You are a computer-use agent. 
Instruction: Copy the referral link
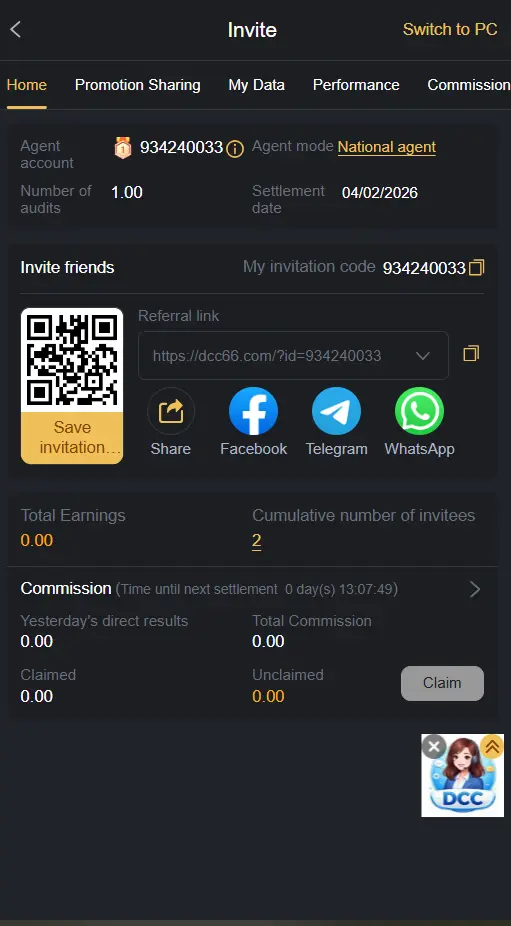click(471, 354)
